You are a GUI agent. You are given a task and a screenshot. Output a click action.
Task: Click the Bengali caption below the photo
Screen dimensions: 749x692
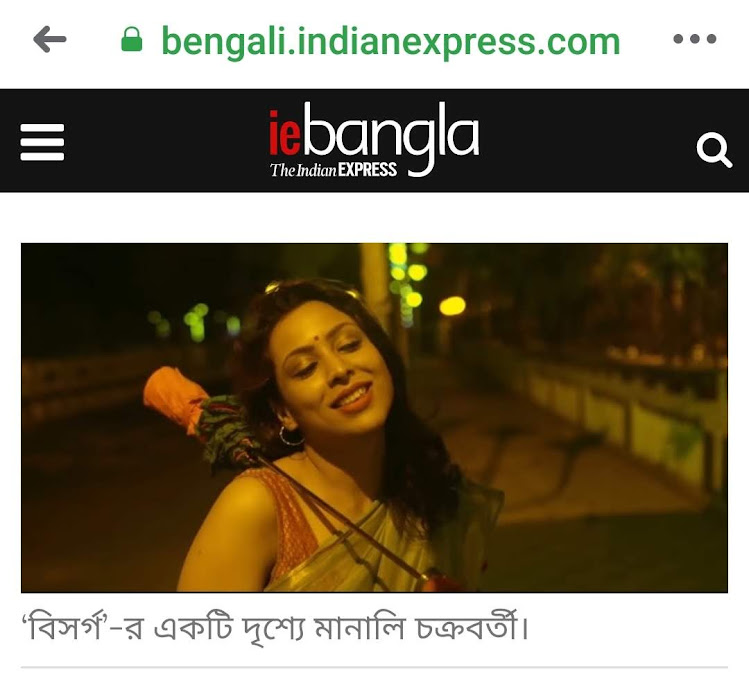[x=276, y=627]
